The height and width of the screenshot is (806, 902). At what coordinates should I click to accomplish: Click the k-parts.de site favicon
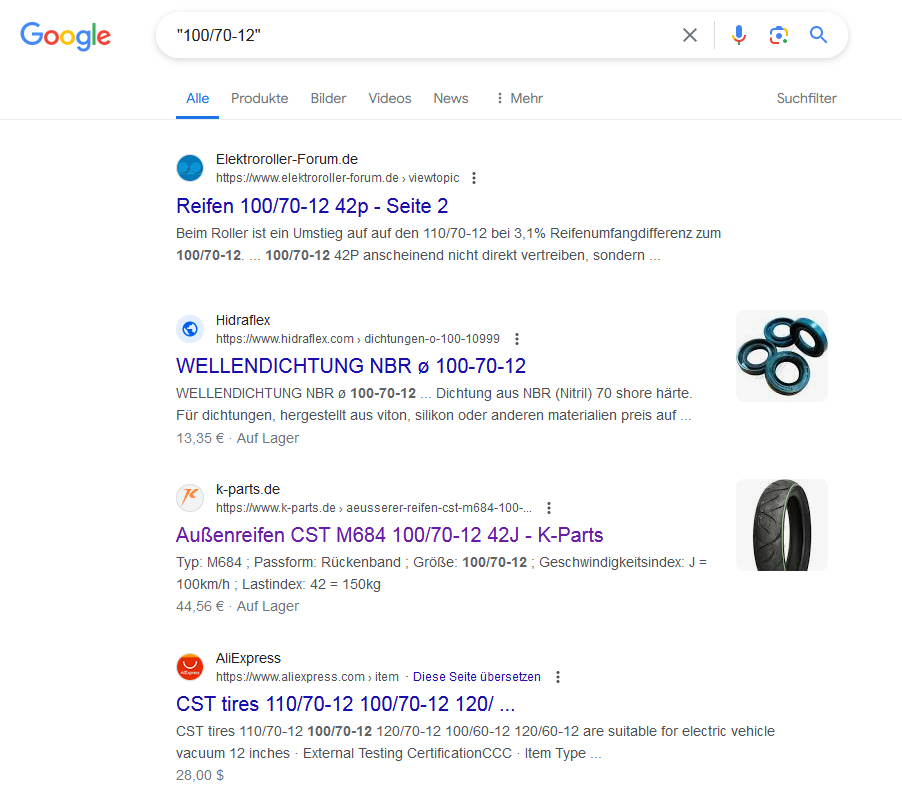tap(190, 498)
